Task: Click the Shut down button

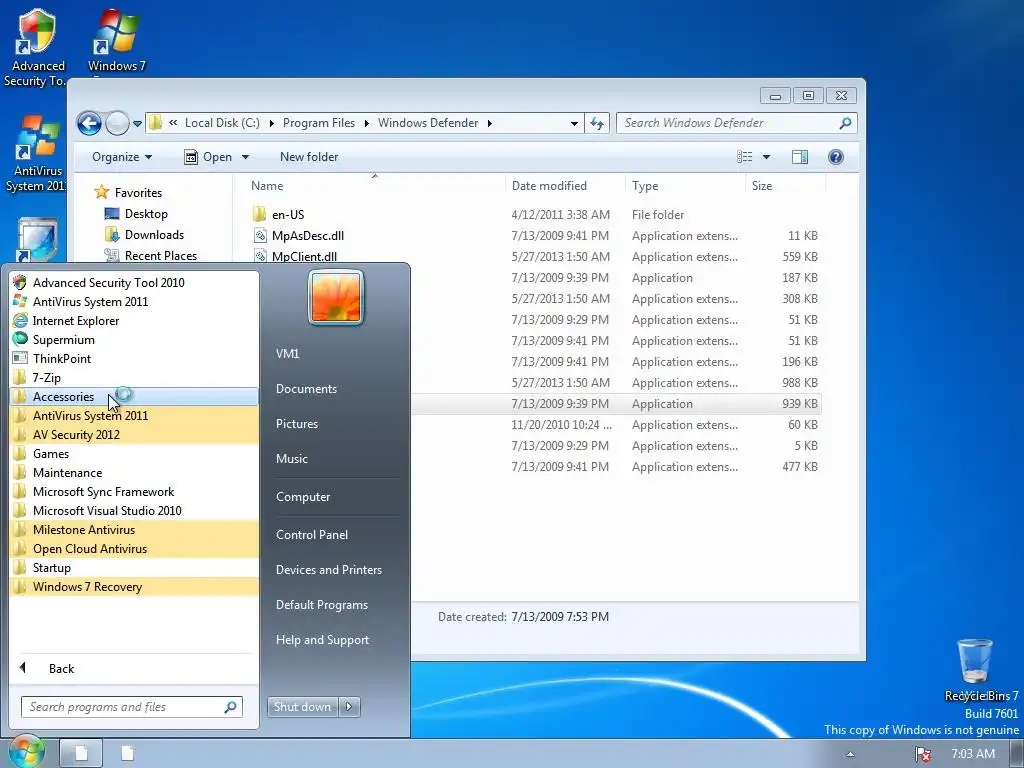Action: (302, 707)
